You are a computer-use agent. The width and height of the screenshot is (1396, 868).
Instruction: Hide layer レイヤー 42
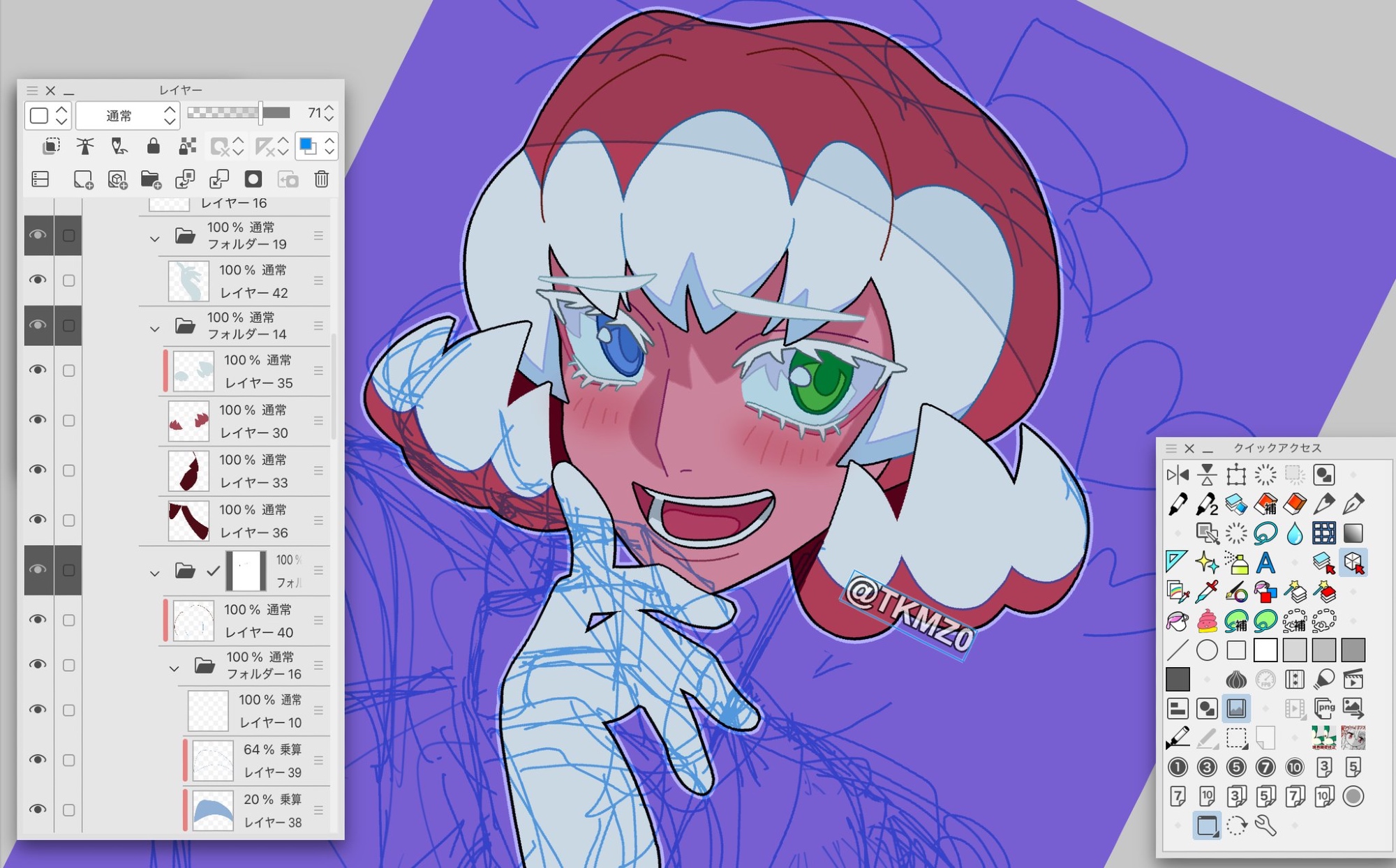38,280
